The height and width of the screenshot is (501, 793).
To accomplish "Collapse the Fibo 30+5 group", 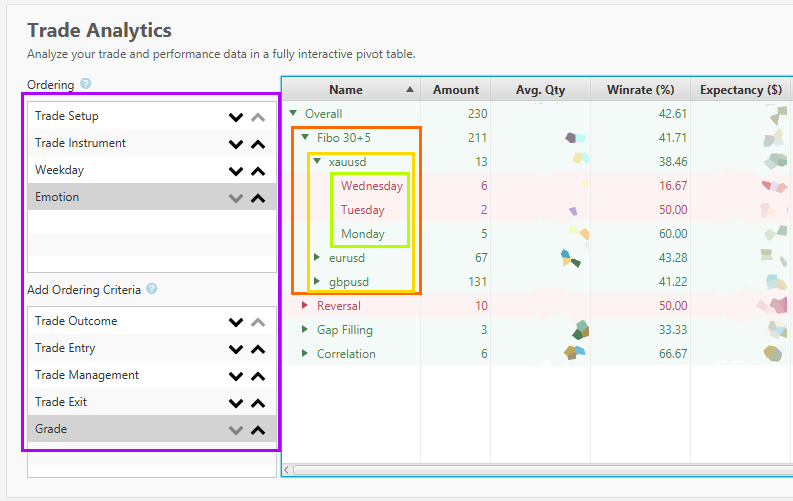I will (305, 136).
